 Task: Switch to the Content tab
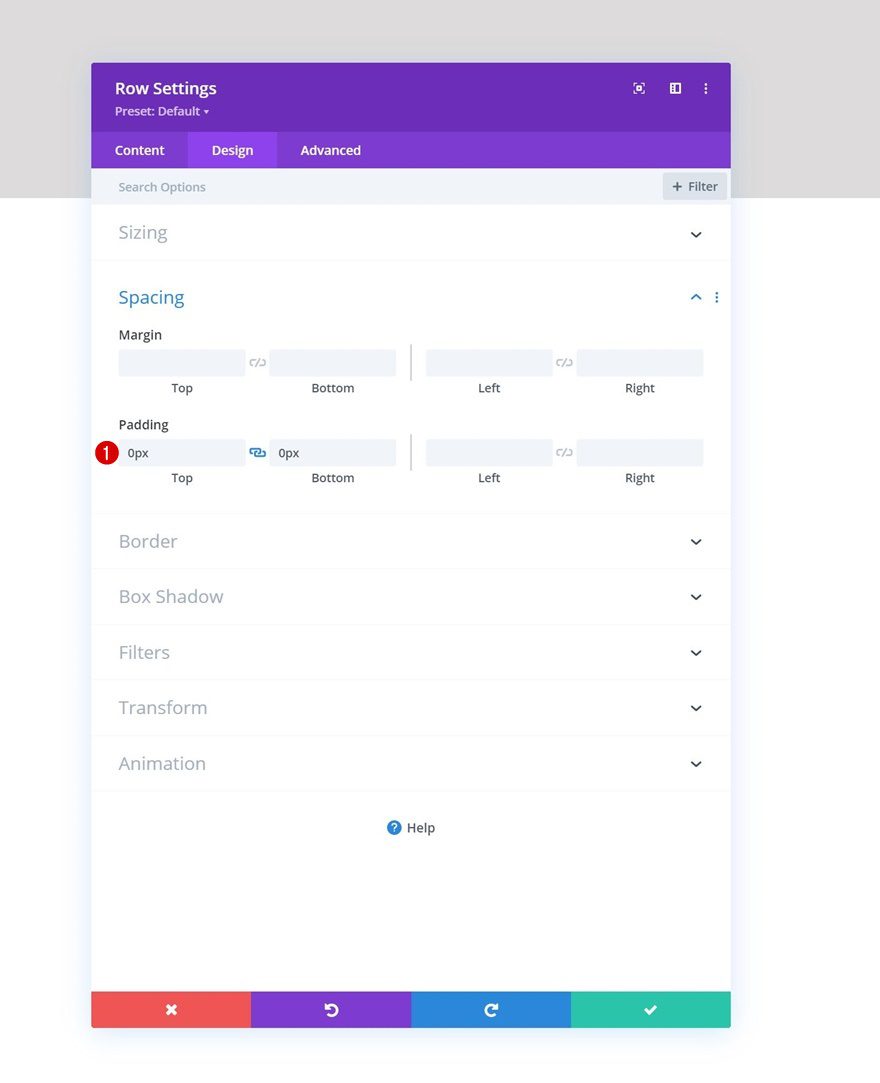click(x=140, y=150)
